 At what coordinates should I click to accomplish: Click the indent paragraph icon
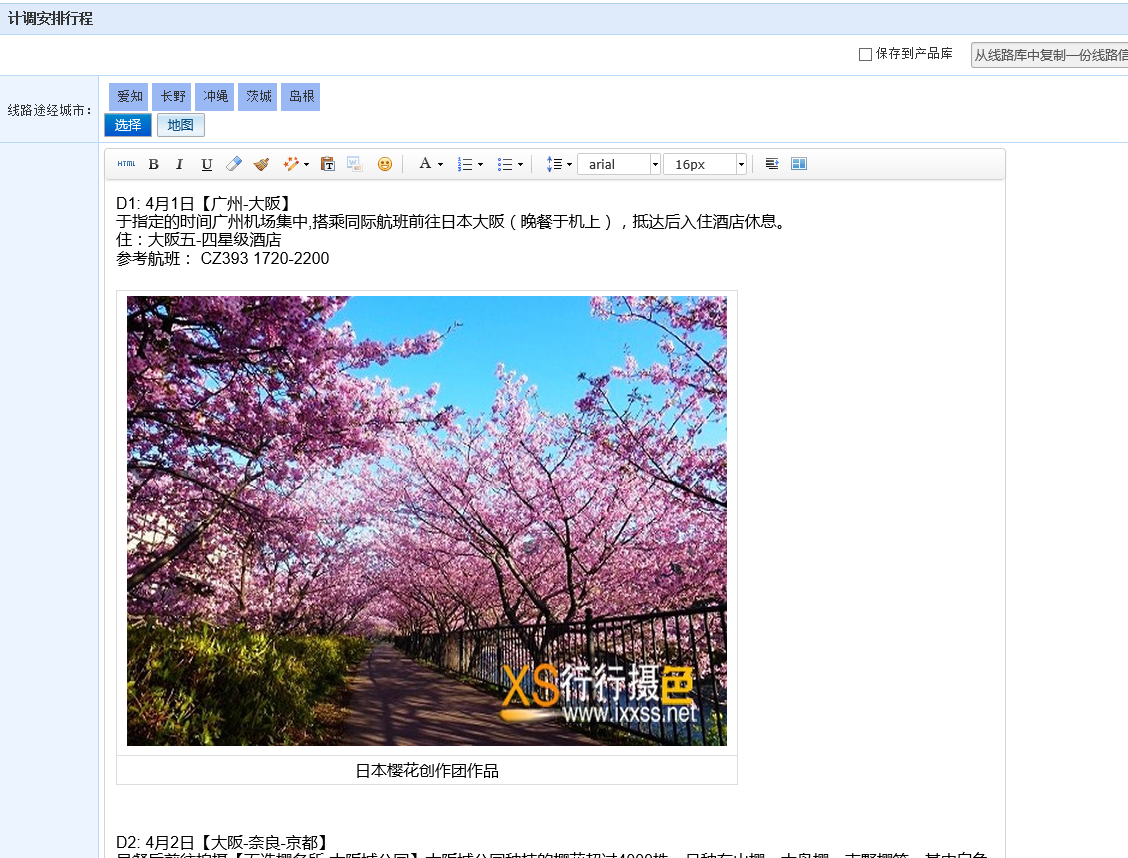click(772, 164)
